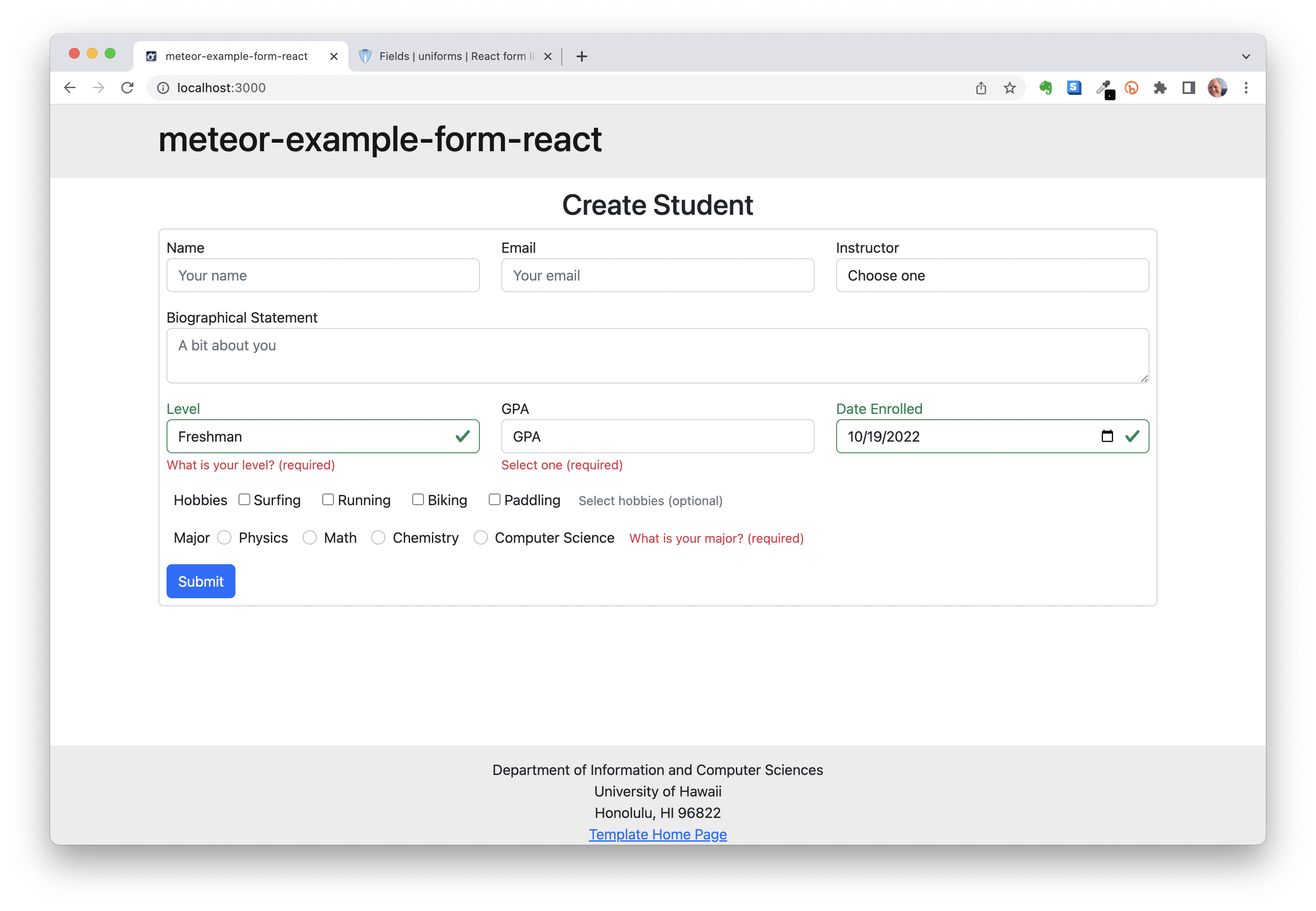The width and height of the screenshot is (1316, 911).
Task: Click 'Honolulu, HI 96822' footer text
Action: point(658,813)
